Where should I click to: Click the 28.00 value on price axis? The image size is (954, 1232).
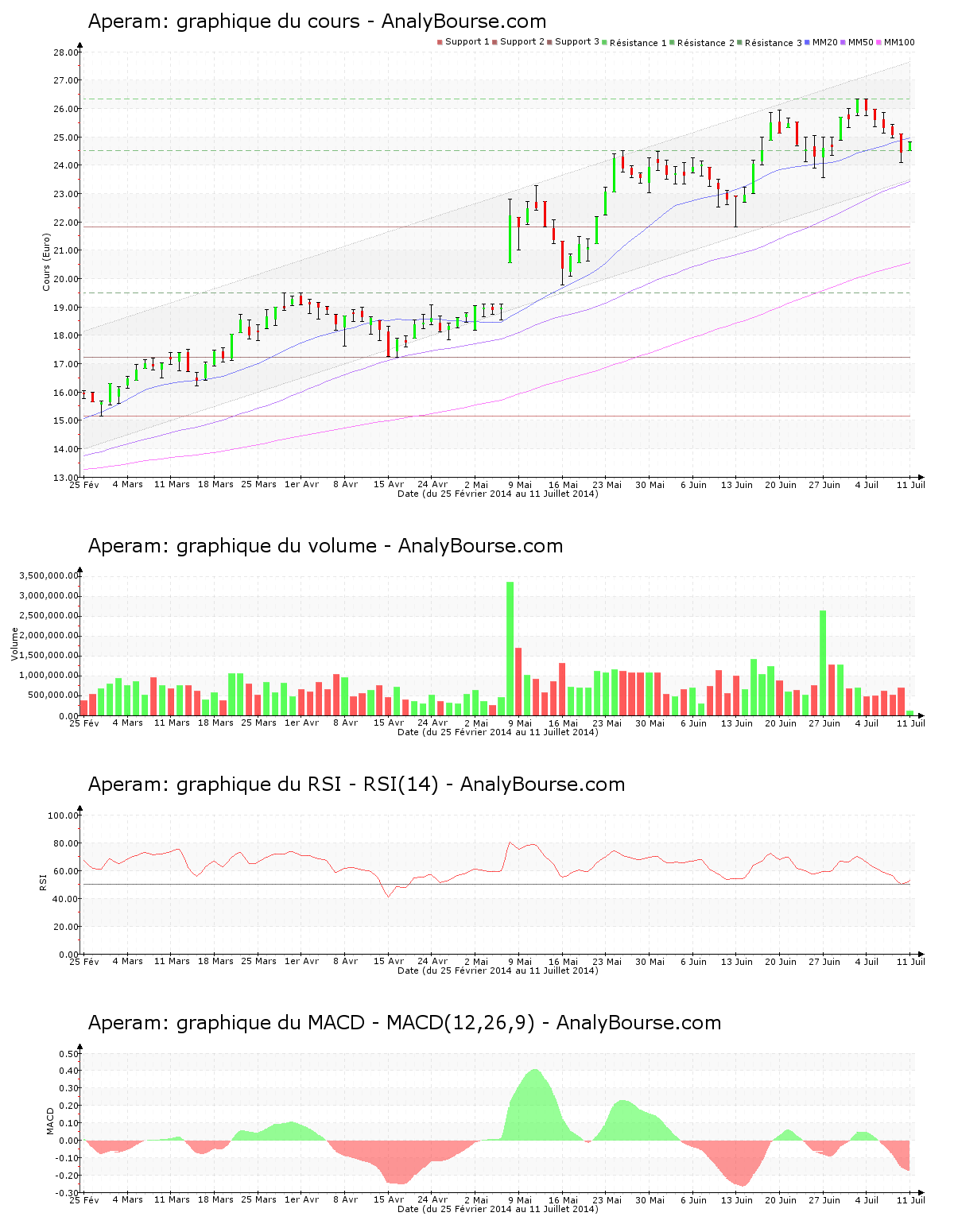(66, 52)
